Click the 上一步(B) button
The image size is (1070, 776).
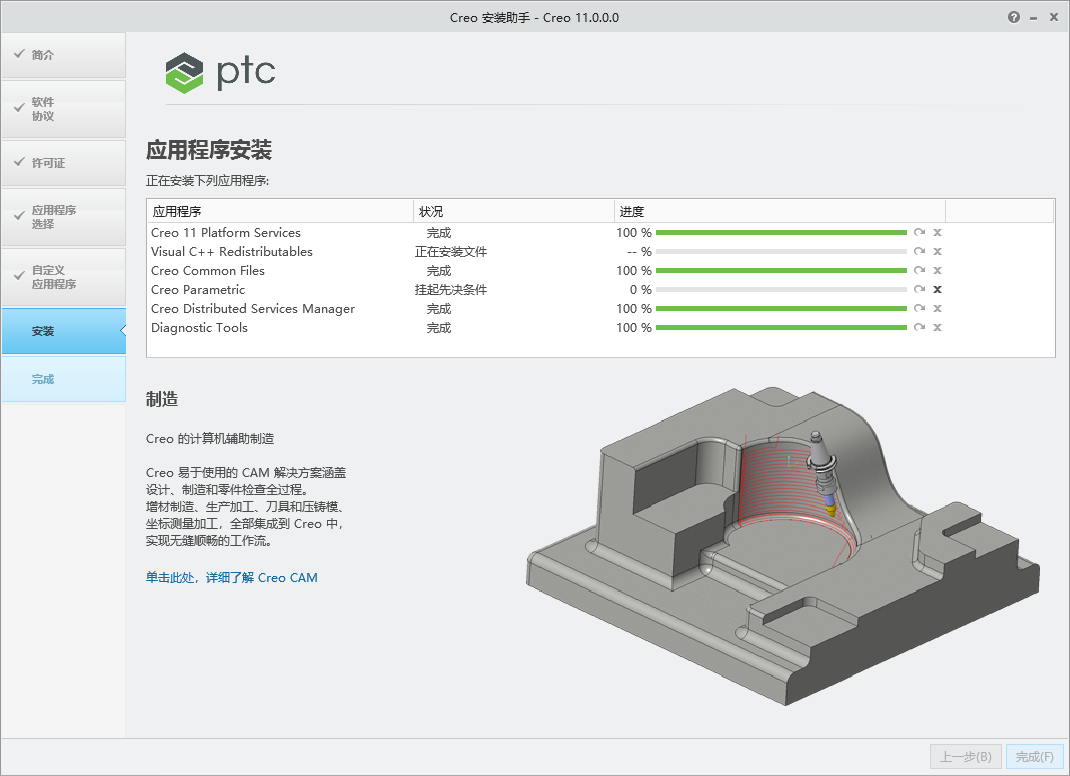[x=966, y=757]
